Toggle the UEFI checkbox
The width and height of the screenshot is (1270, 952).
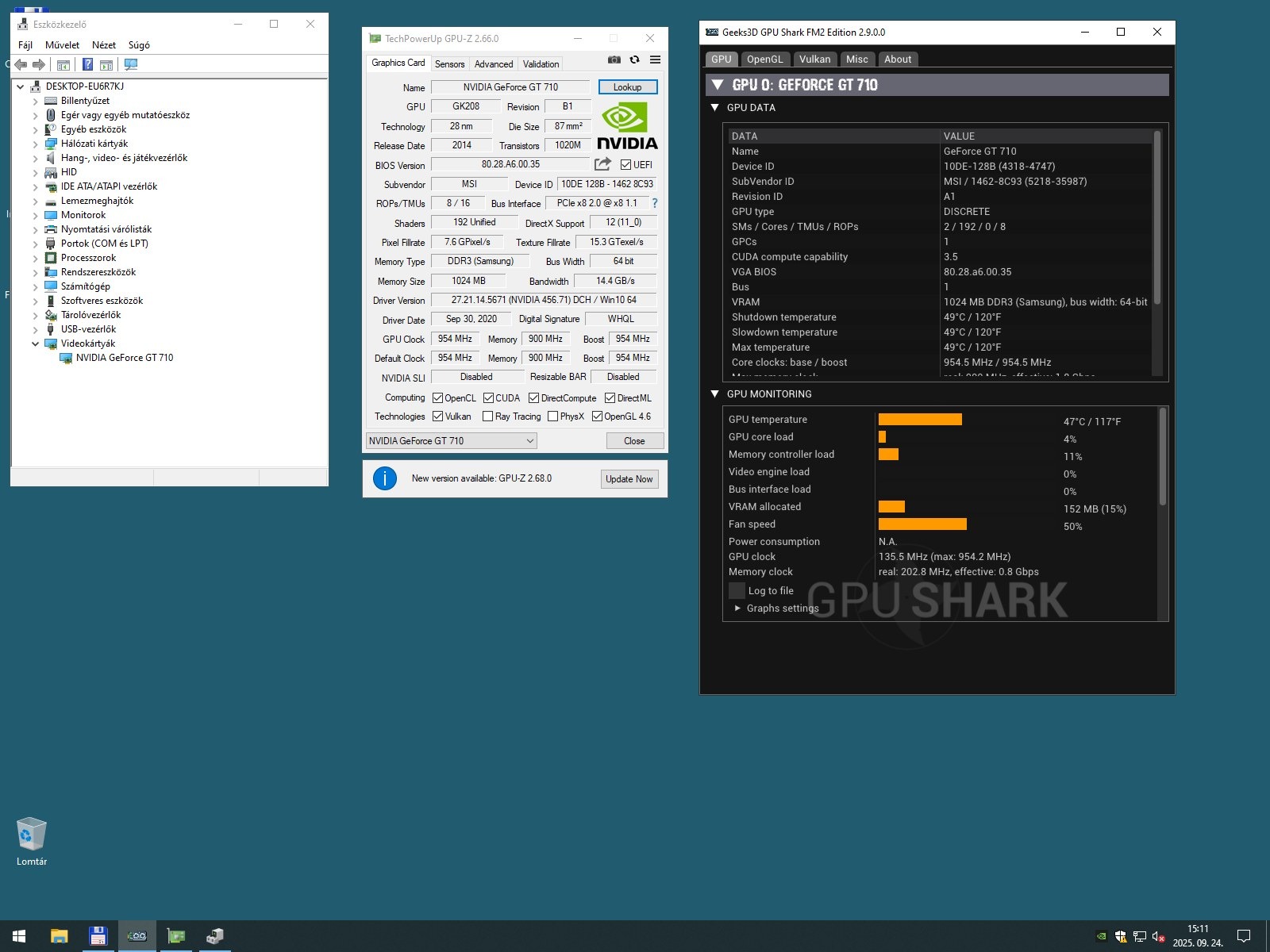pos(625,165)
